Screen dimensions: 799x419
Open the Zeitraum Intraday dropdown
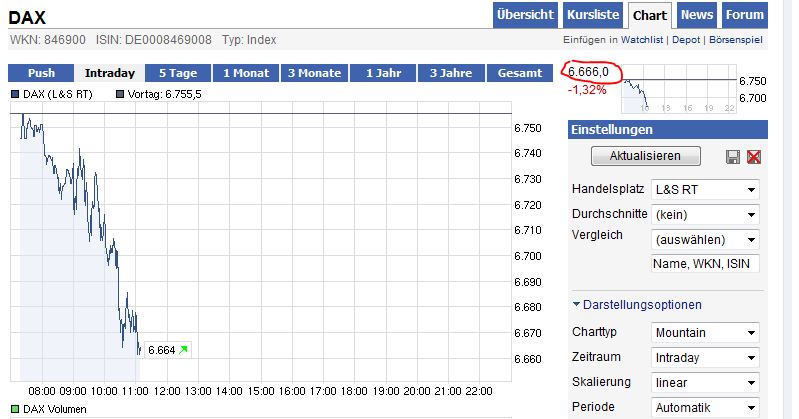point(705,358)
